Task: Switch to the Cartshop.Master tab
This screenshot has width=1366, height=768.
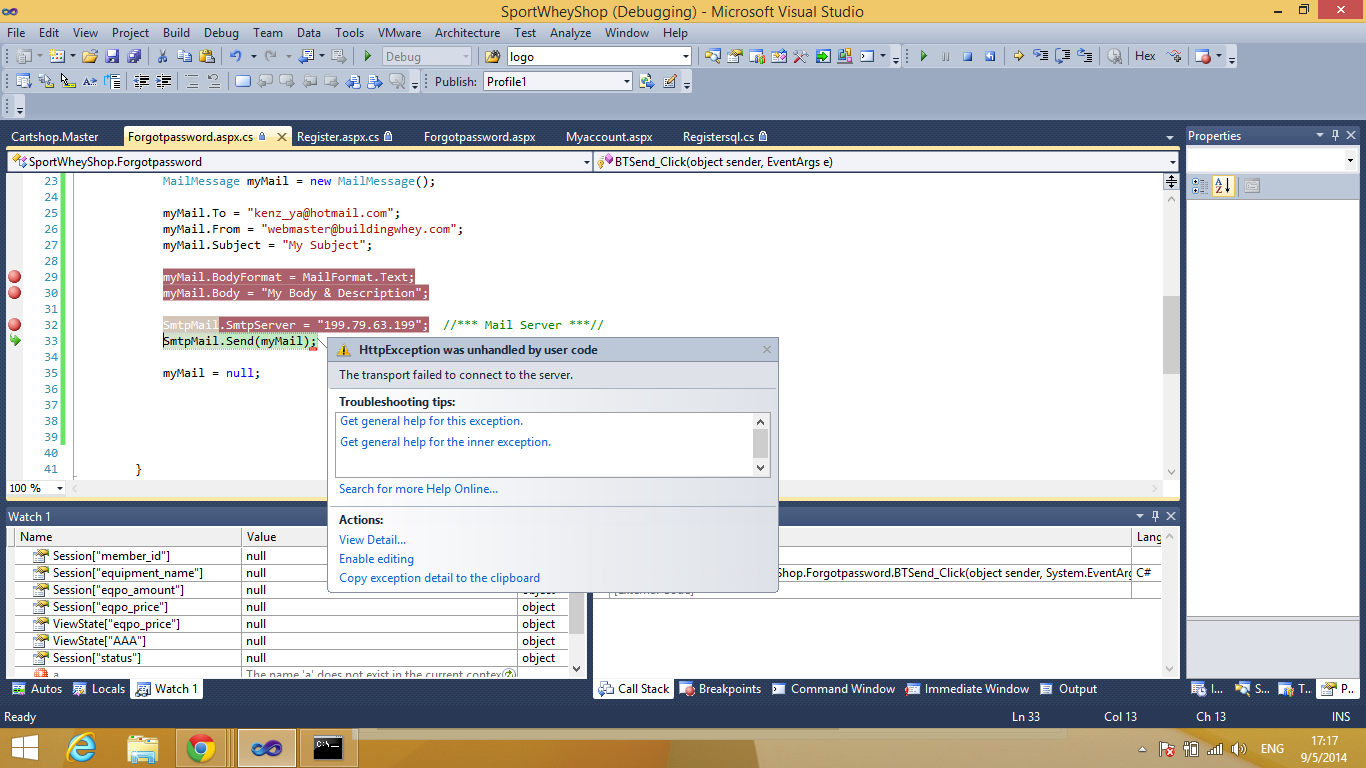Action: pyautogui.click(x=55, y=137)
